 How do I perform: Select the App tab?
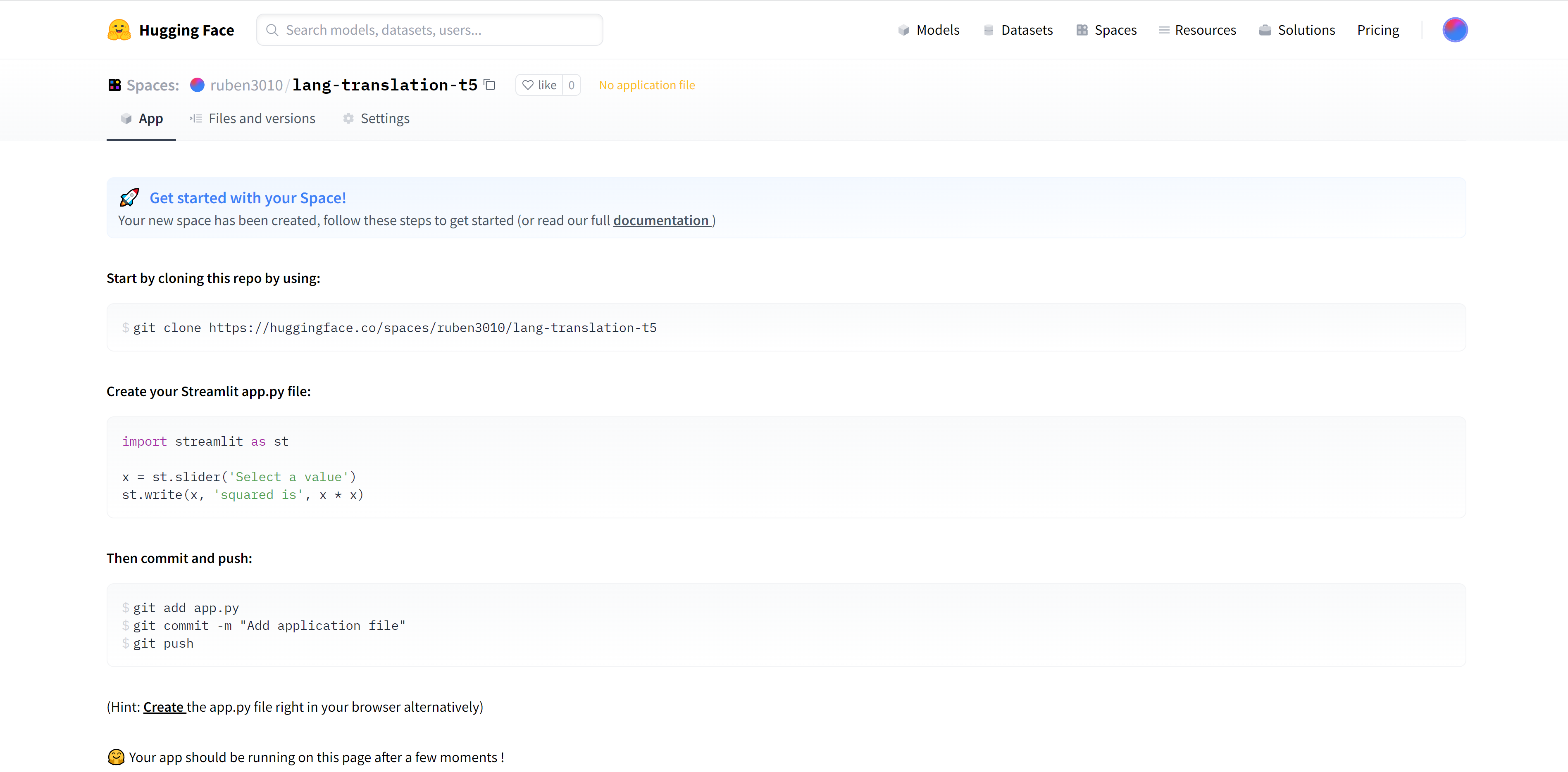click(x=142, y=119)
